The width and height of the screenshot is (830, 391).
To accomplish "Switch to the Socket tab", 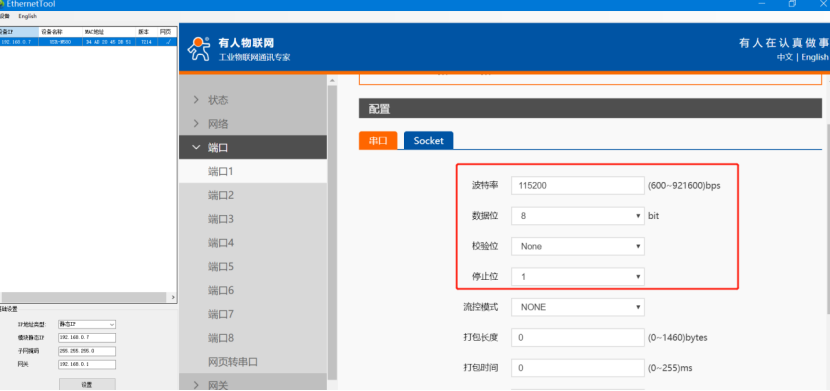I will tap(428, 141).
